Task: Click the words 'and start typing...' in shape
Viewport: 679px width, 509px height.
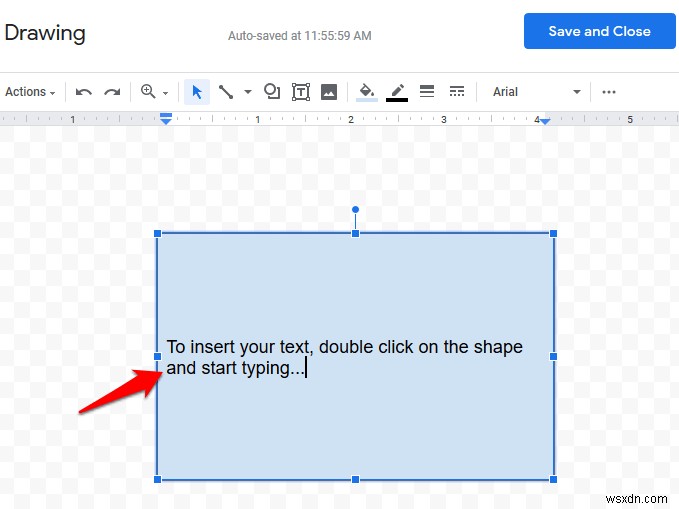Action: 236,368
